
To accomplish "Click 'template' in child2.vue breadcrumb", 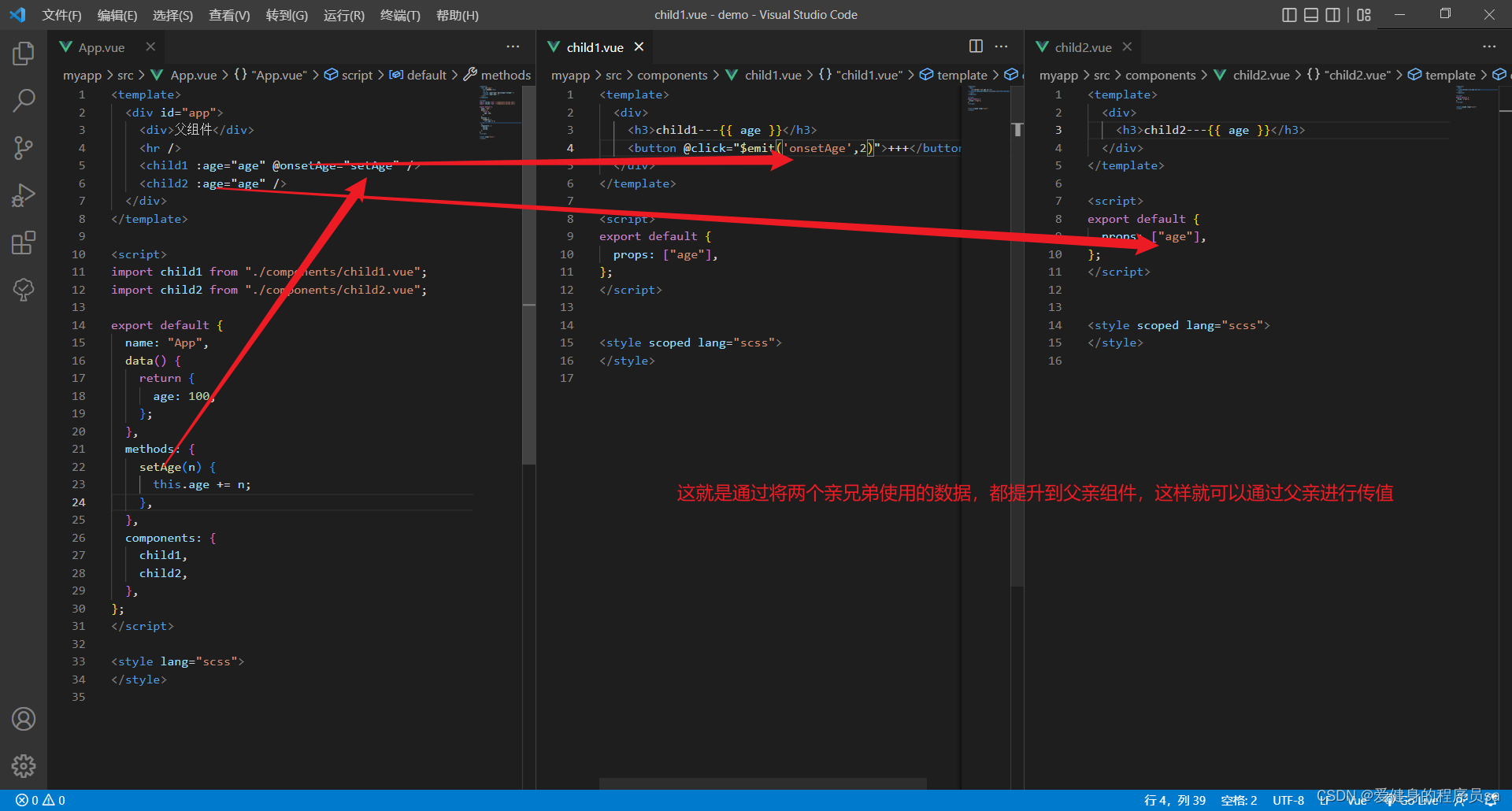I will [x=1450, y=75].
